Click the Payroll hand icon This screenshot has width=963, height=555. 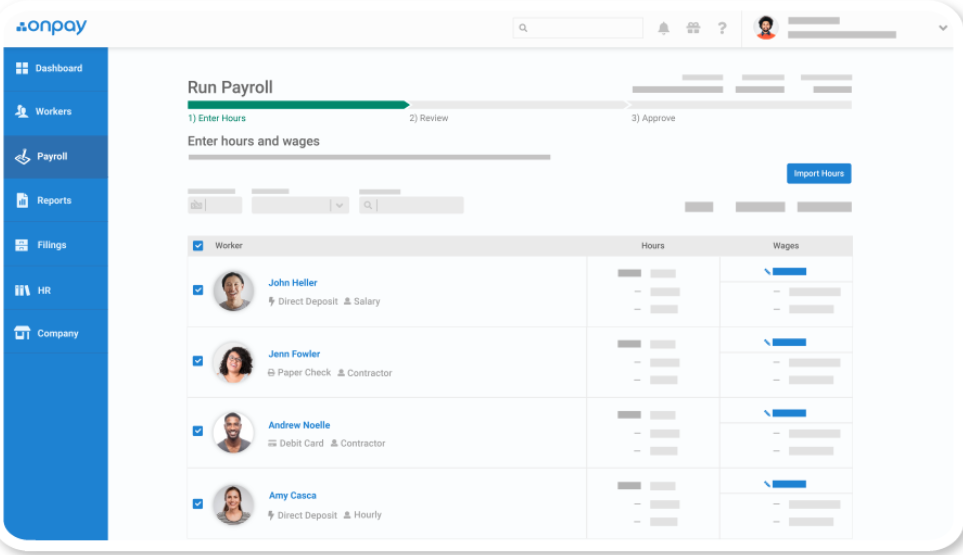point(22,157)
